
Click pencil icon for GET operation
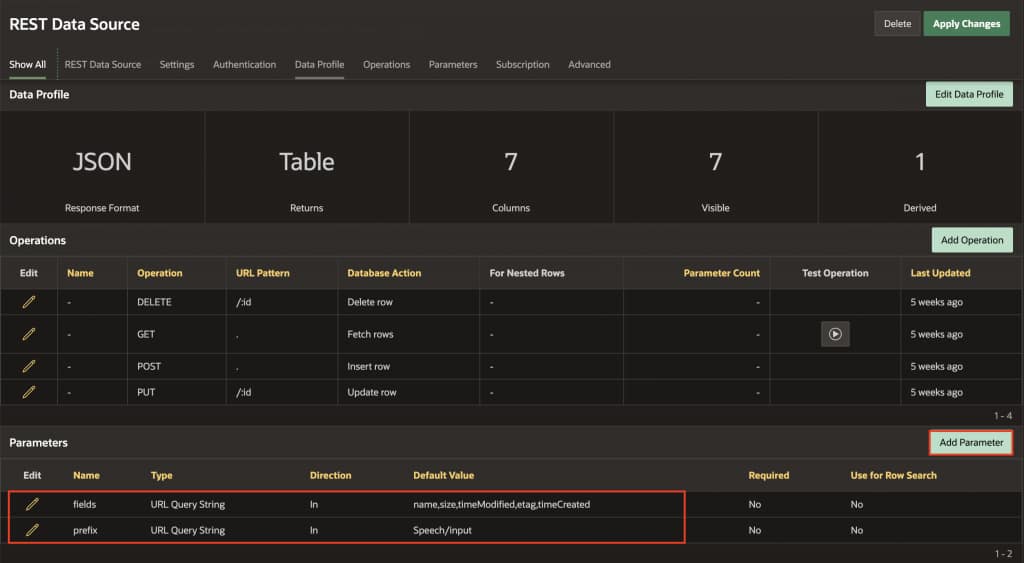pos(29,334)
